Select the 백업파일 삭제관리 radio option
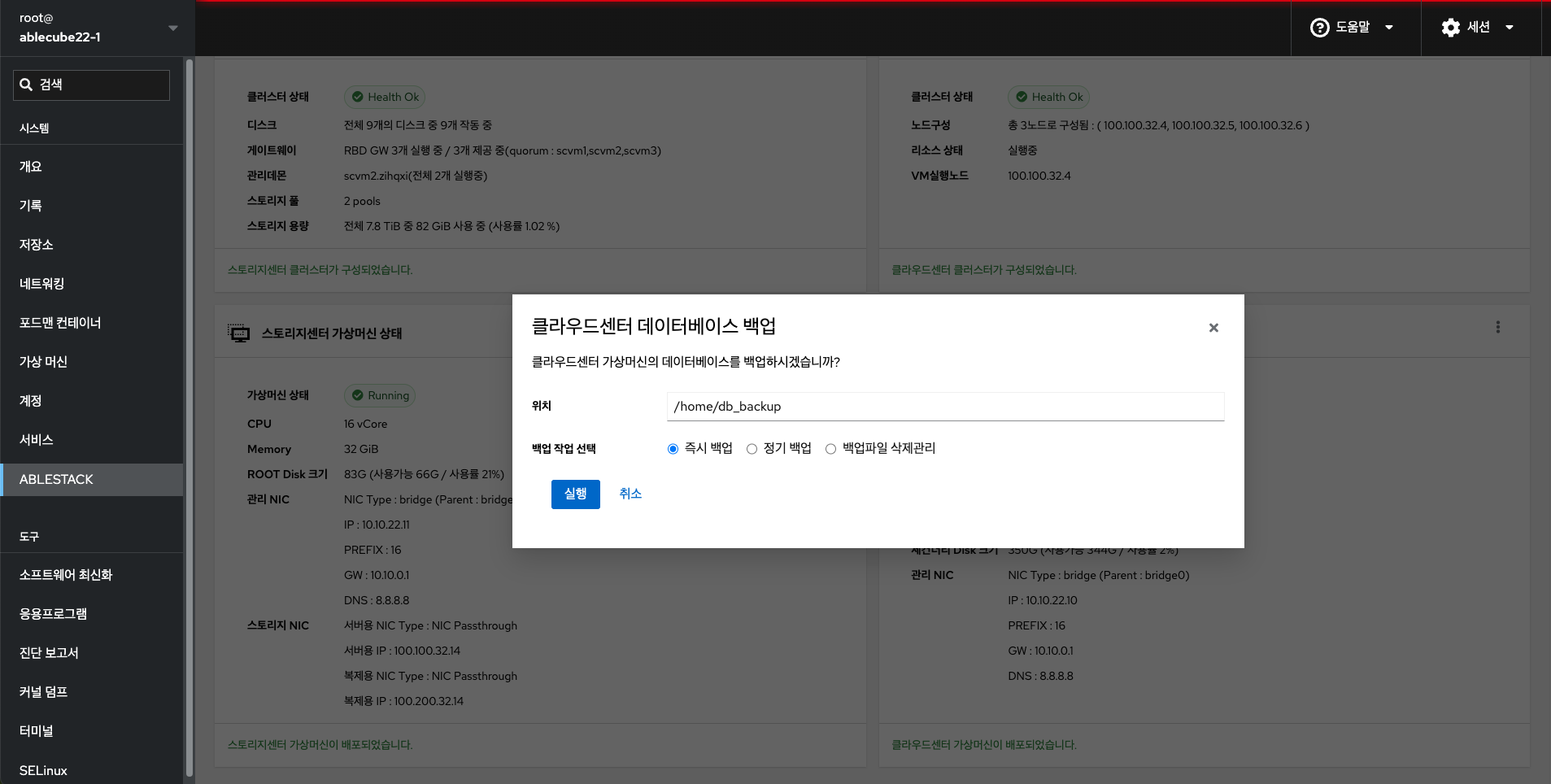 [830, 449]
